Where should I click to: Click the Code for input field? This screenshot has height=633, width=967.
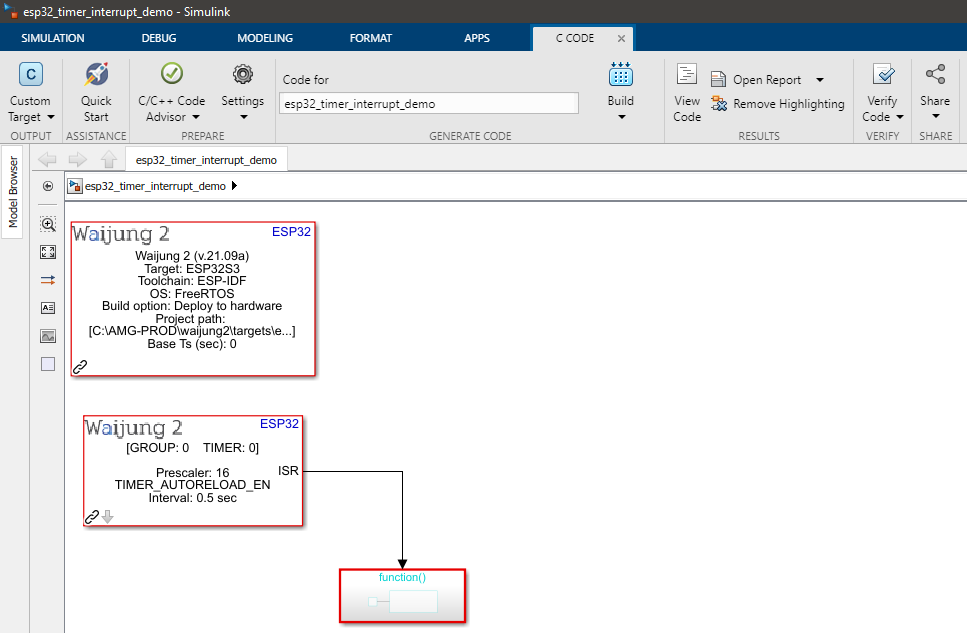click(x=430, y=103)
